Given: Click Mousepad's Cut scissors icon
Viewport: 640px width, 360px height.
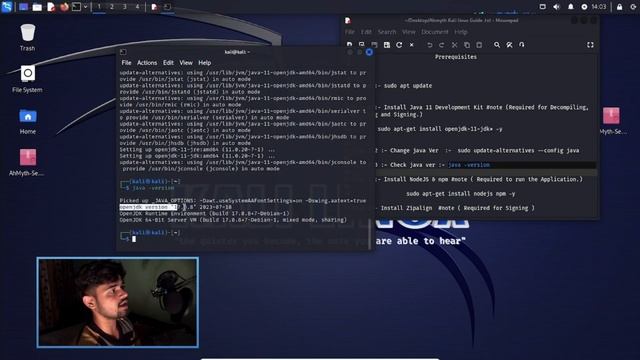Looking at the screenshot, I should pyautogui.click(x=454, y=45).
